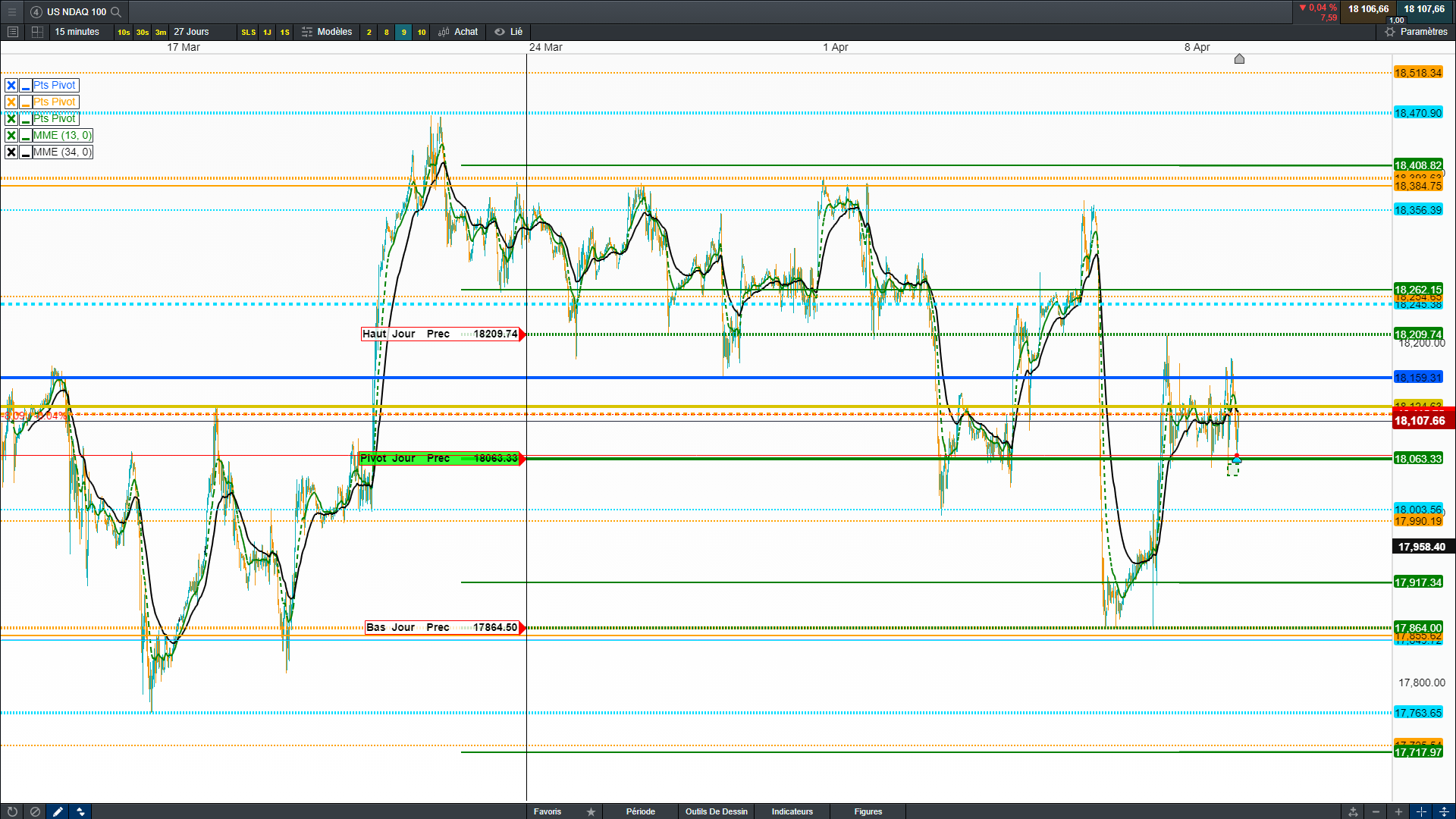Open the 15 minutes timeframe dropdown
The image size is (1456, 819).
click(77, 32)
